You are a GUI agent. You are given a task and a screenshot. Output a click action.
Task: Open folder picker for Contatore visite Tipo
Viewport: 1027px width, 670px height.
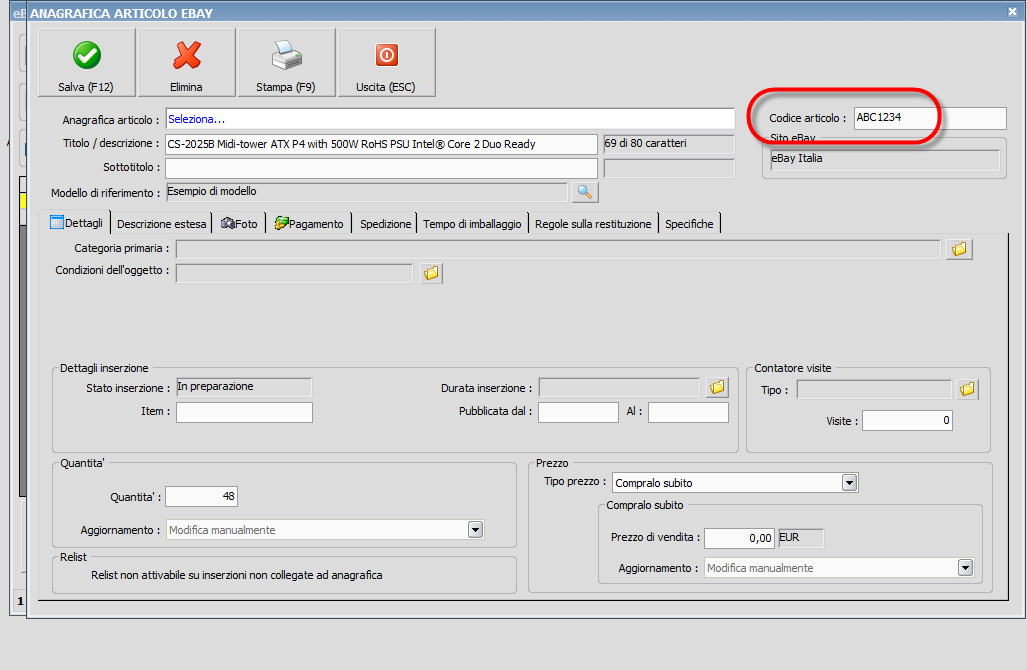point(967,390)
